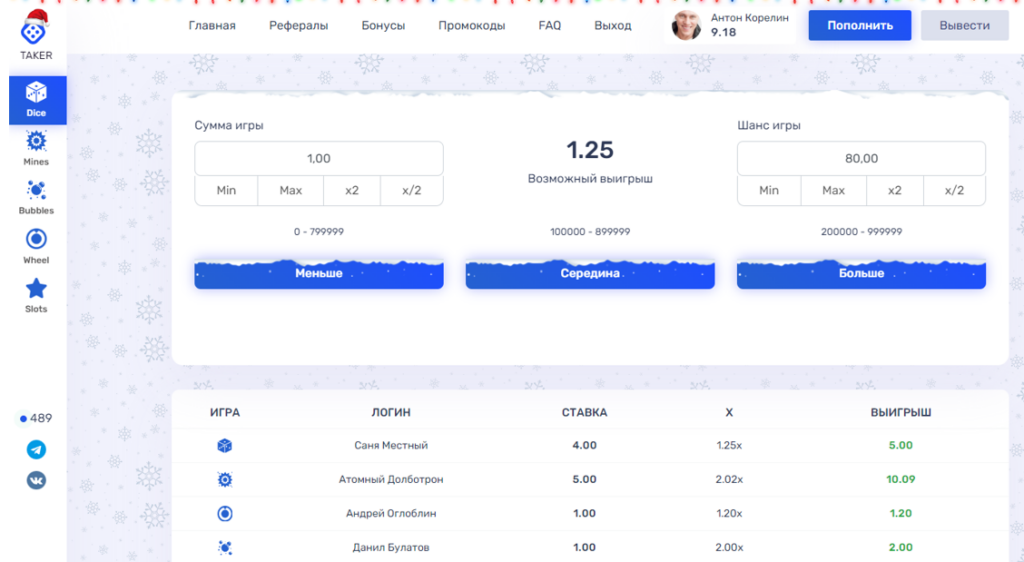Open the Wheel game in sidebar
The width and height of the screenshot is (1024, 562).
(36, 246)
